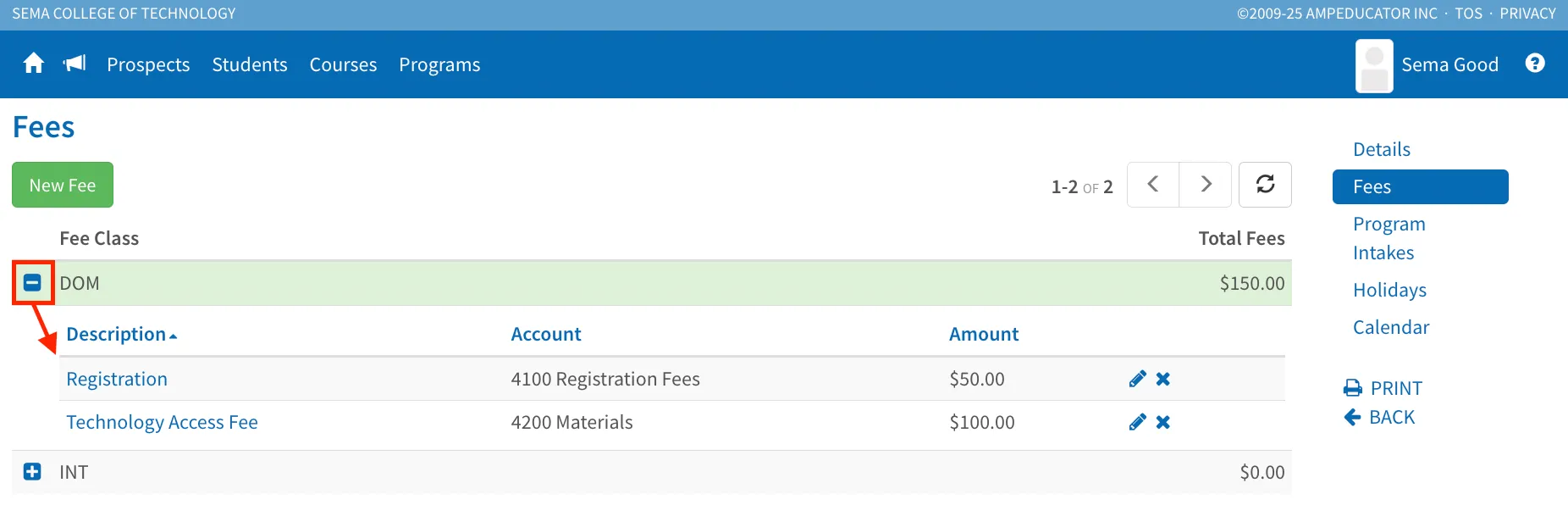Open the help question mark icon
The width and height of the screenshot is (1568, 505).
[1535, 64]
